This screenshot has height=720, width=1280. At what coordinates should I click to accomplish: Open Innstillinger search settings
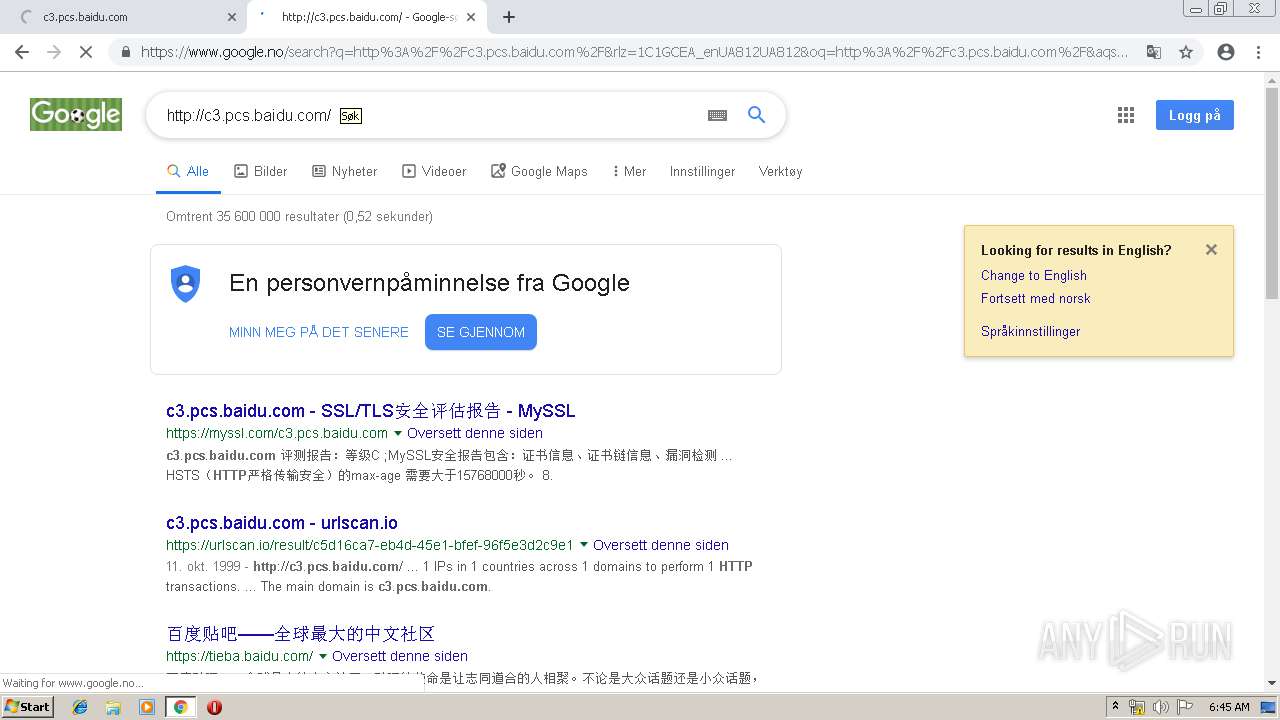[x=703, y=171]
